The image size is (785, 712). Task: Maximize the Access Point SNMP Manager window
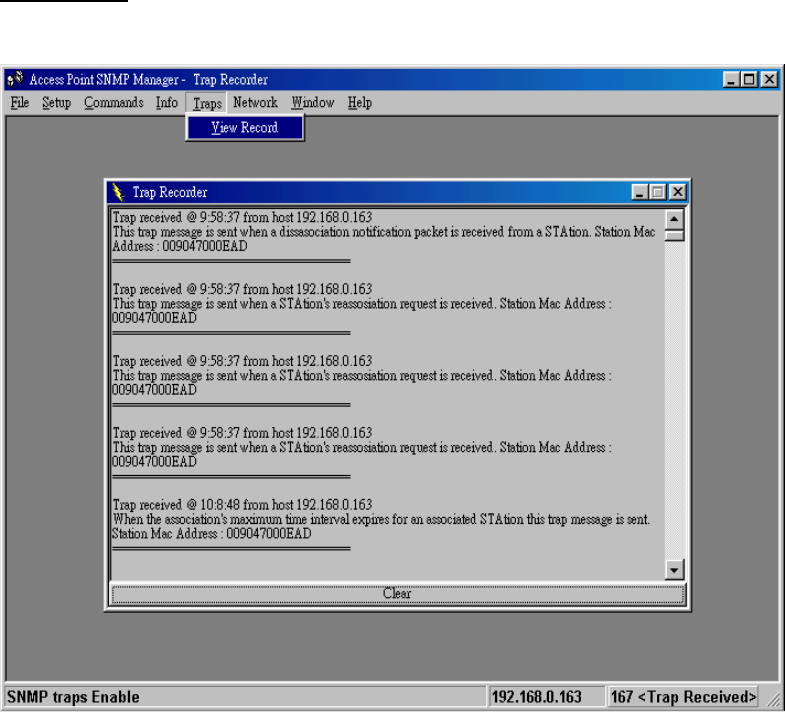click(x=749, y=80)
